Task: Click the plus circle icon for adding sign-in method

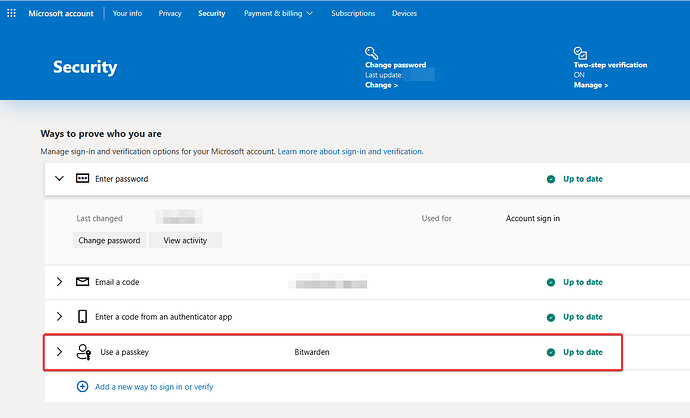Action: click(82, 386)
